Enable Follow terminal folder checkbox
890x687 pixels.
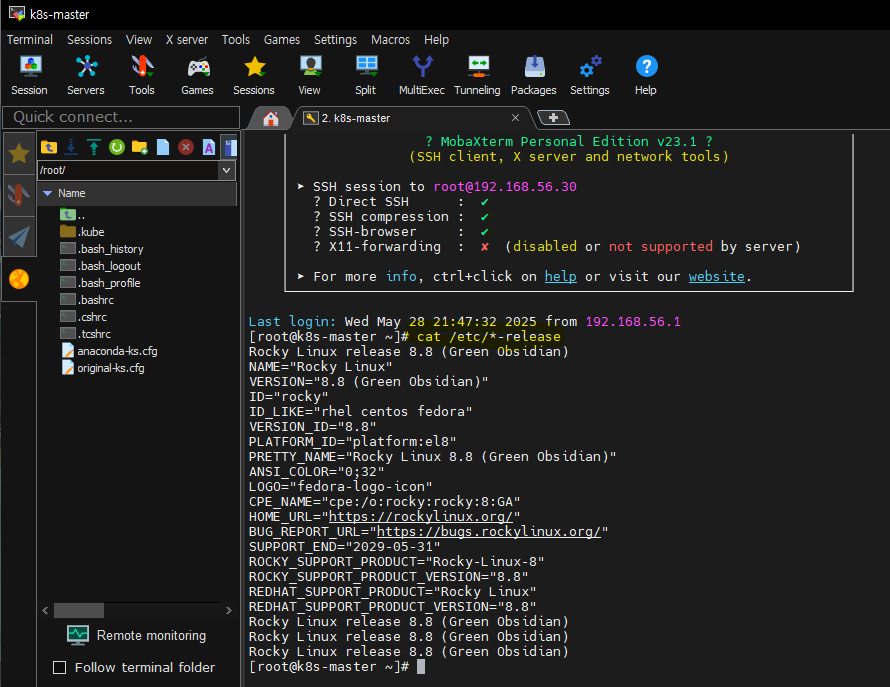click(x=59, y=667)
